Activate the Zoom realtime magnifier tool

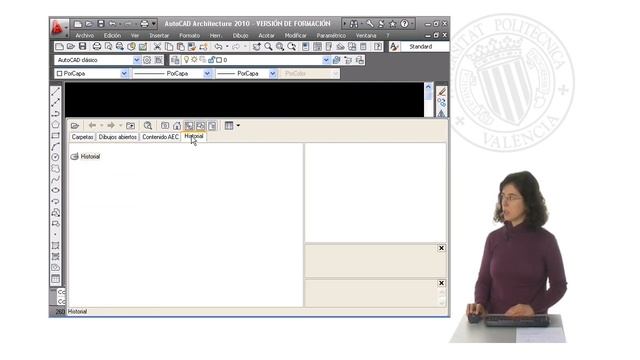[x=268, y=47]
